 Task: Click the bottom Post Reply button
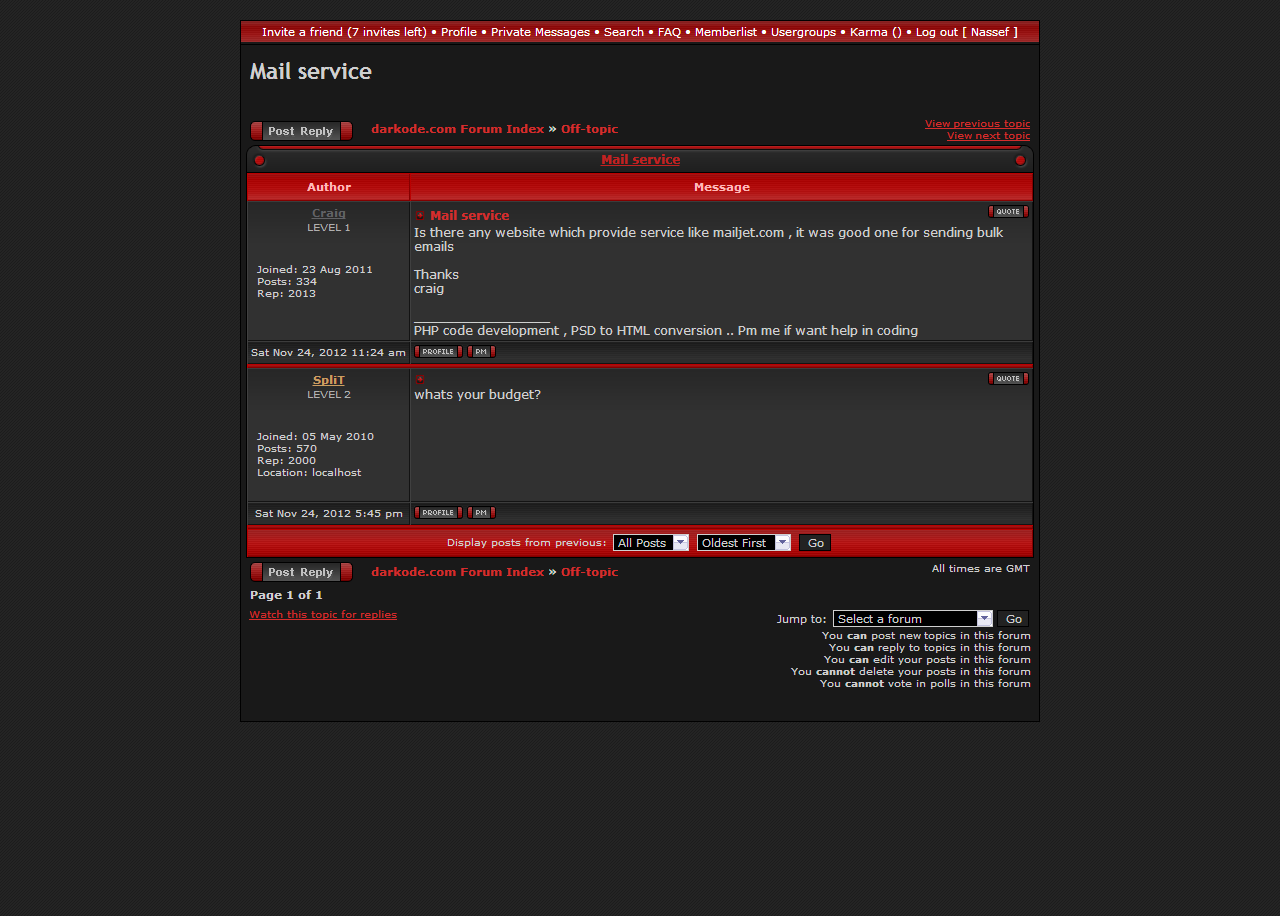click(301, 572)
